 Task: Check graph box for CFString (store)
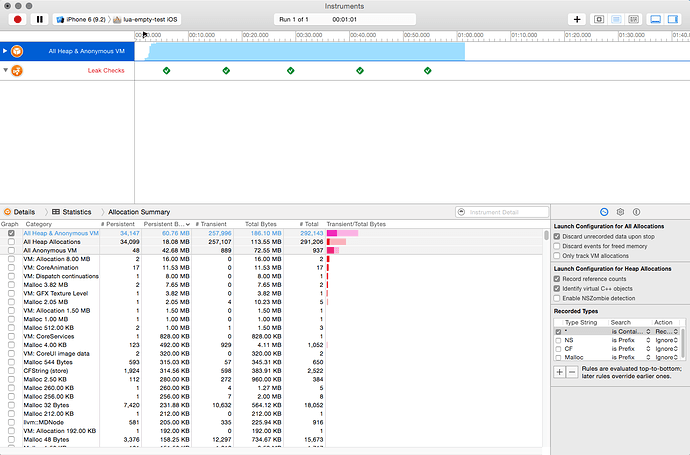point(11,371)
